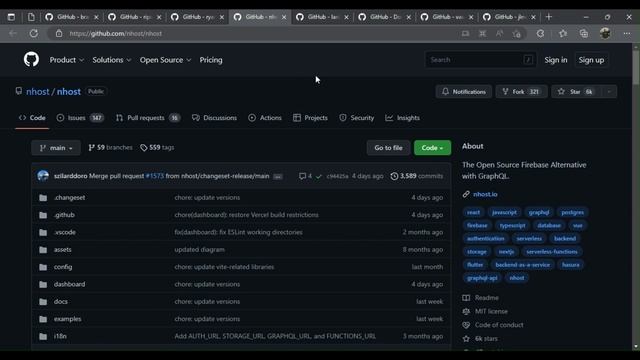Viewport: 640px width, 360px height.
Task: Switch to Pull requests tab
Action: click(148, 118)
